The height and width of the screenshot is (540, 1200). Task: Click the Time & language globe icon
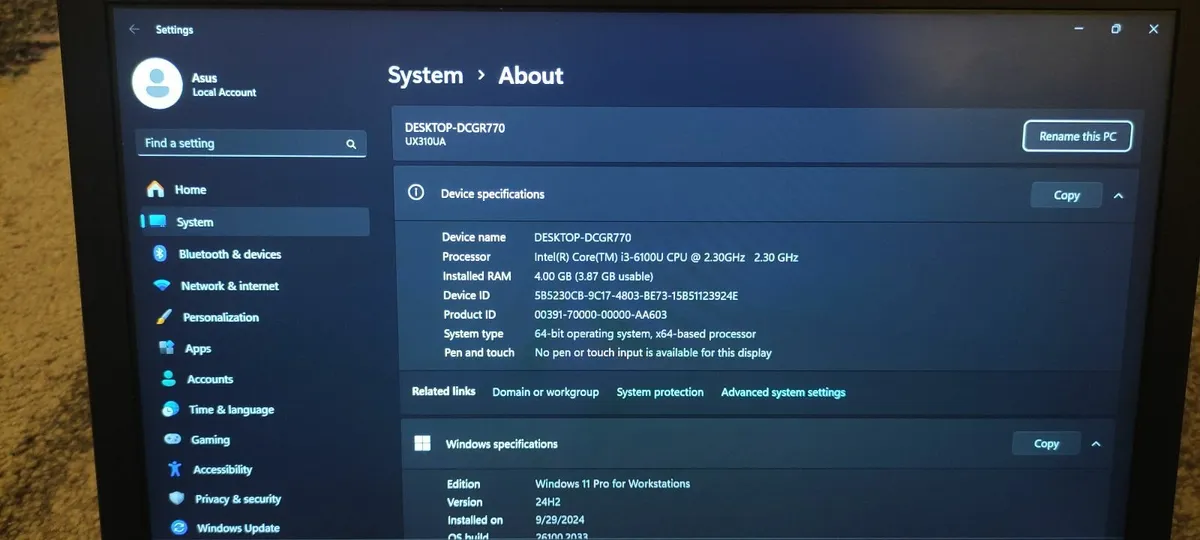point(171,409)
